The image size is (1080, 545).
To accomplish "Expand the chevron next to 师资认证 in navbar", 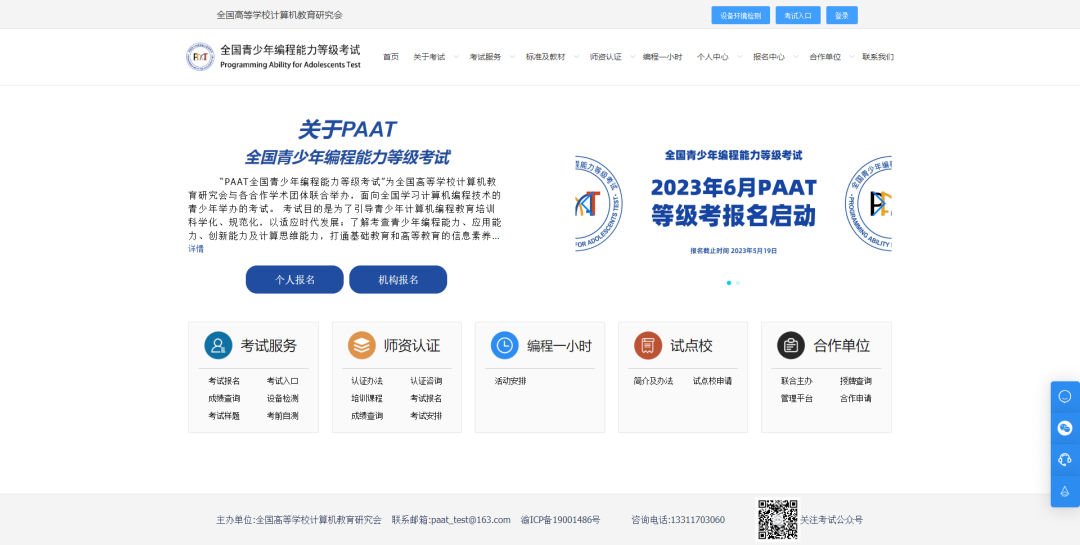I will pyautogui.click(x=632, y=57).
